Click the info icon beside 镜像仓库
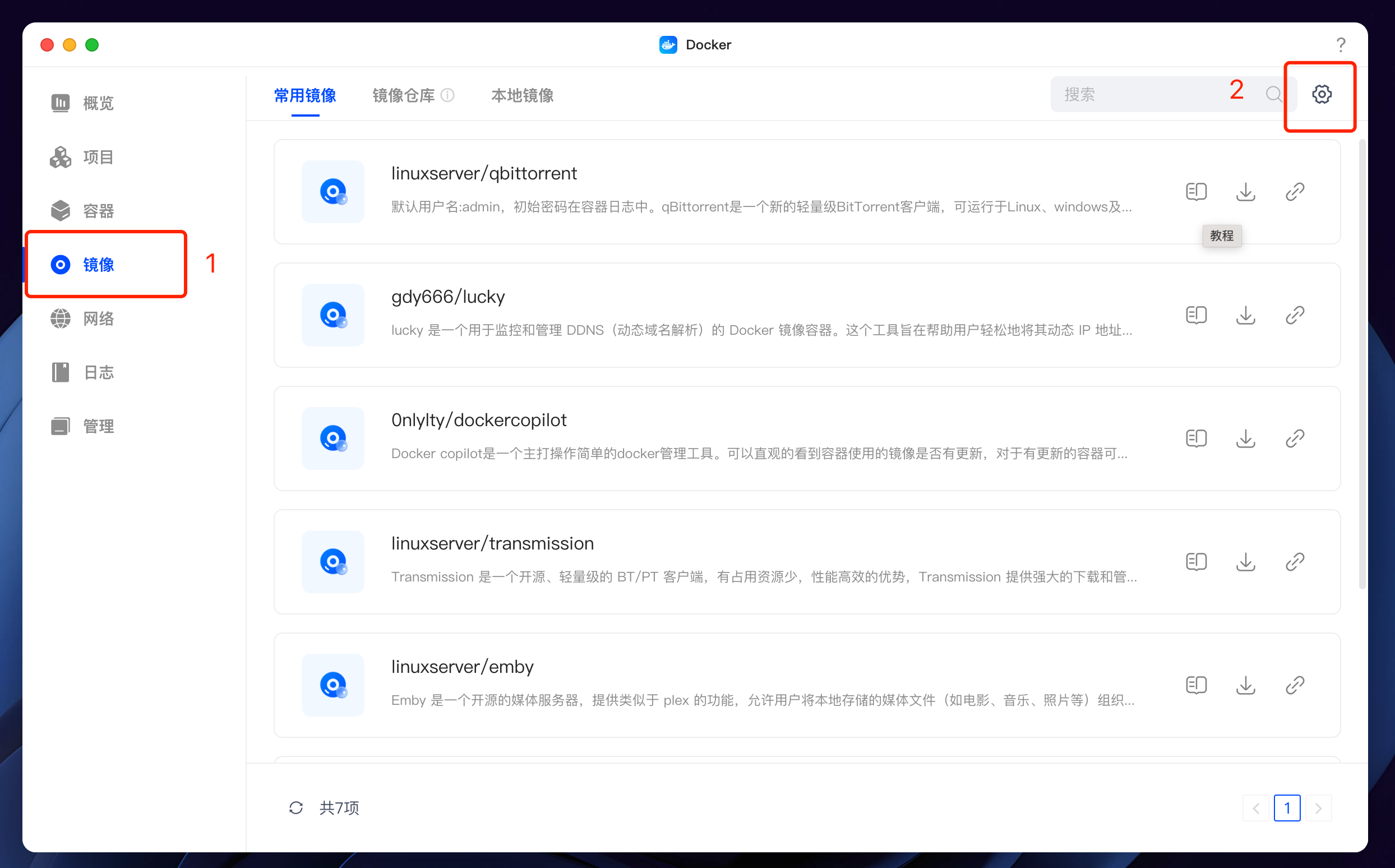This screenshot has height=868, width=1395. click(x=448, y=95)
